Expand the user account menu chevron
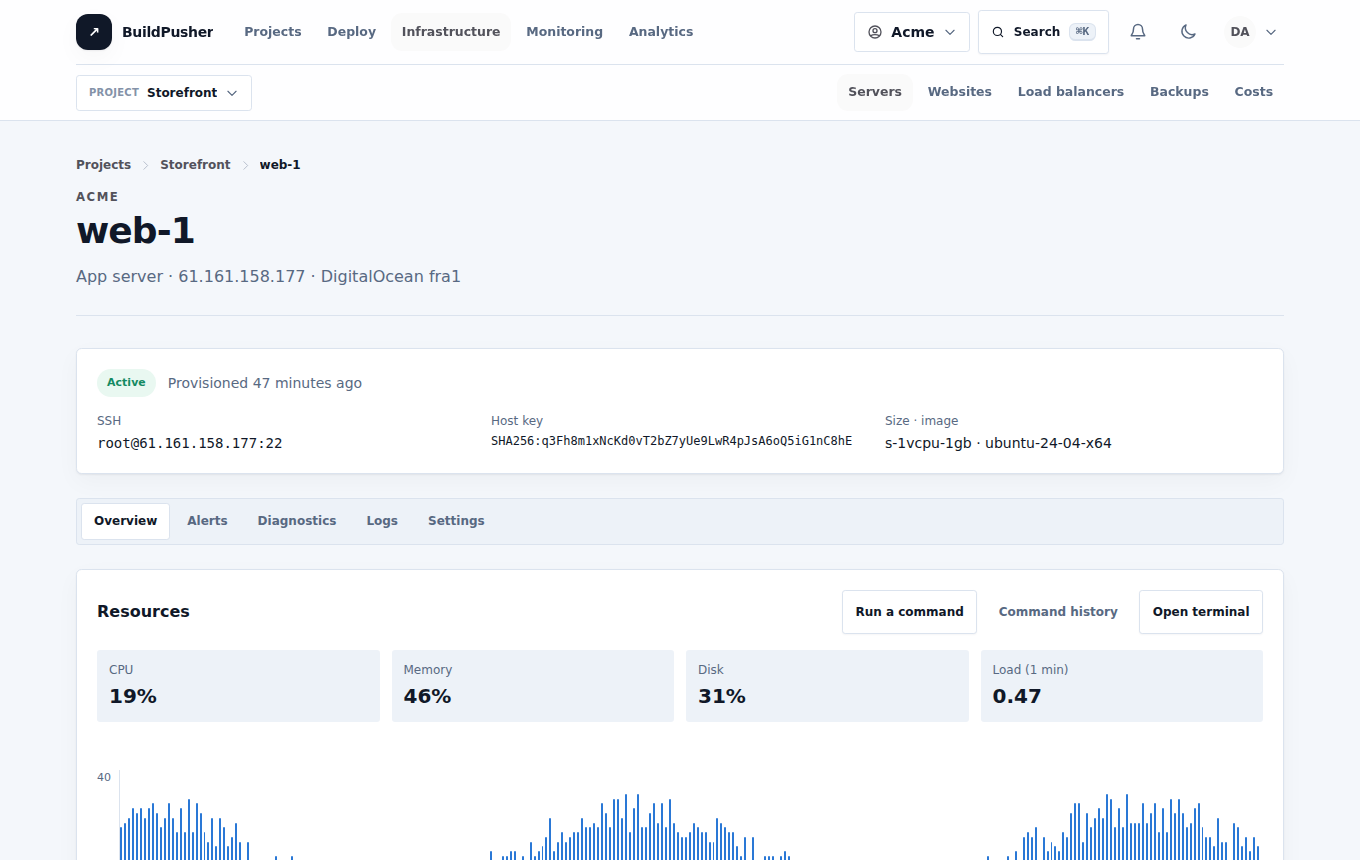Viewport: 1360px width, 860px height. (x=1271, y=32)
